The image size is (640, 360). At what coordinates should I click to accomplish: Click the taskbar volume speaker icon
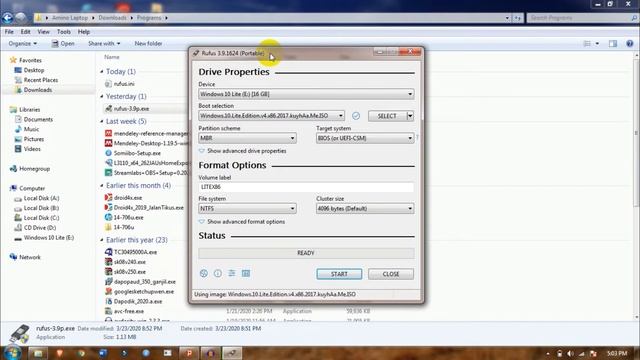pyautogui.click(x=571, y=353)
